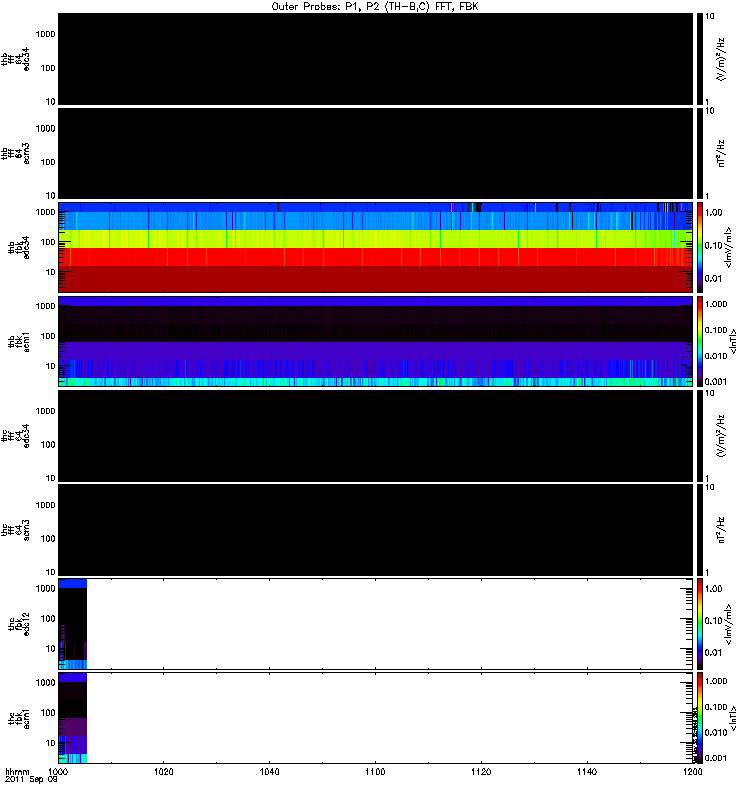Click the 1100 time axis label
Viewport: 750px width, 800px height.
coord(375,772)
